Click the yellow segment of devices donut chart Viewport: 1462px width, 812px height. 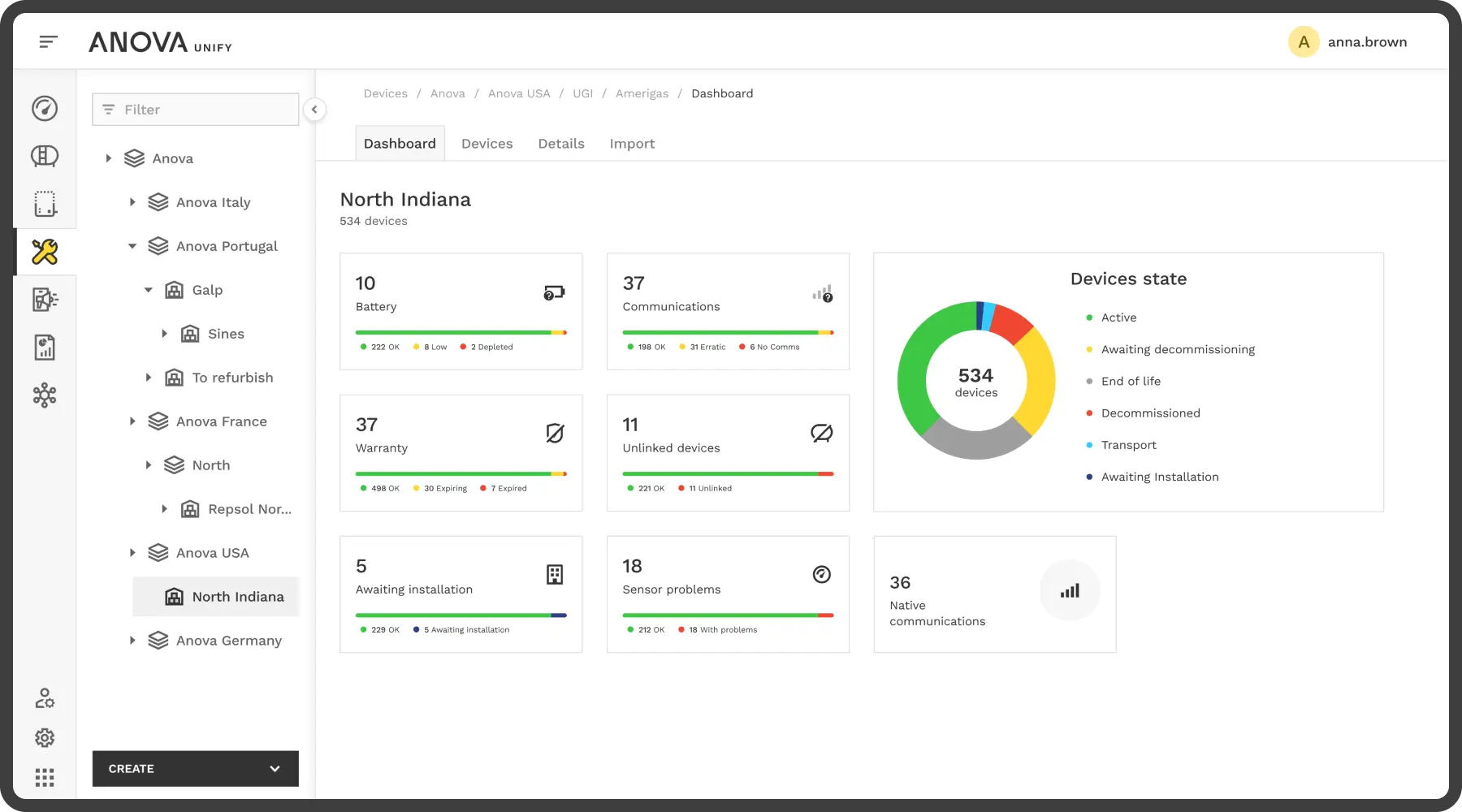(x=1038, y=380)
